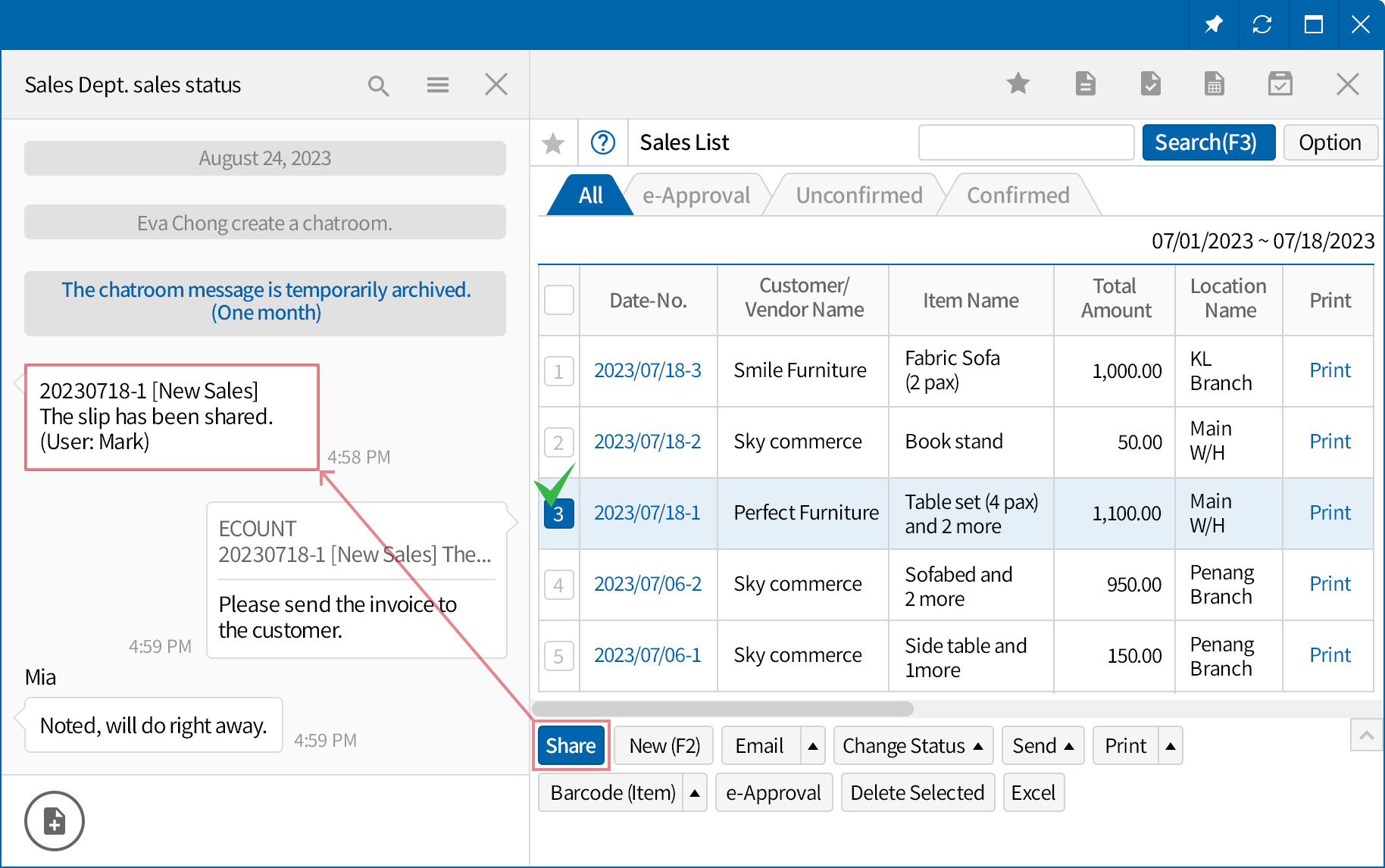
Task: Tick the select-all header checkbox
Action: pyautogui.click(x=558, y=300)
